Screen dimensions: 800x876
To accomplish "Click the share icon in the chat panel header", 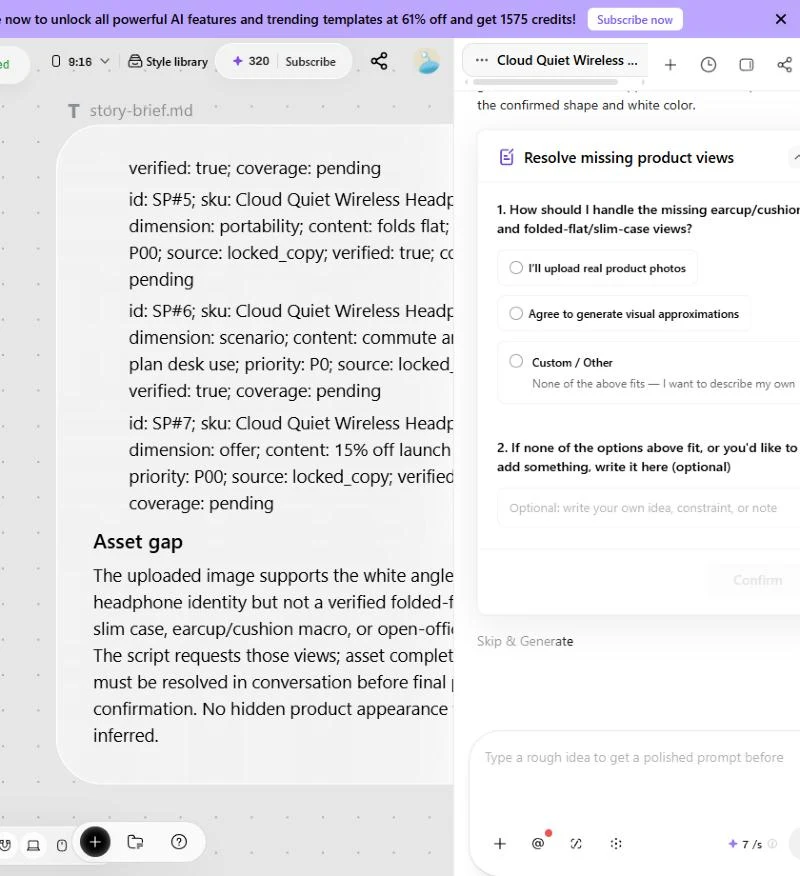I will [784, 65].
